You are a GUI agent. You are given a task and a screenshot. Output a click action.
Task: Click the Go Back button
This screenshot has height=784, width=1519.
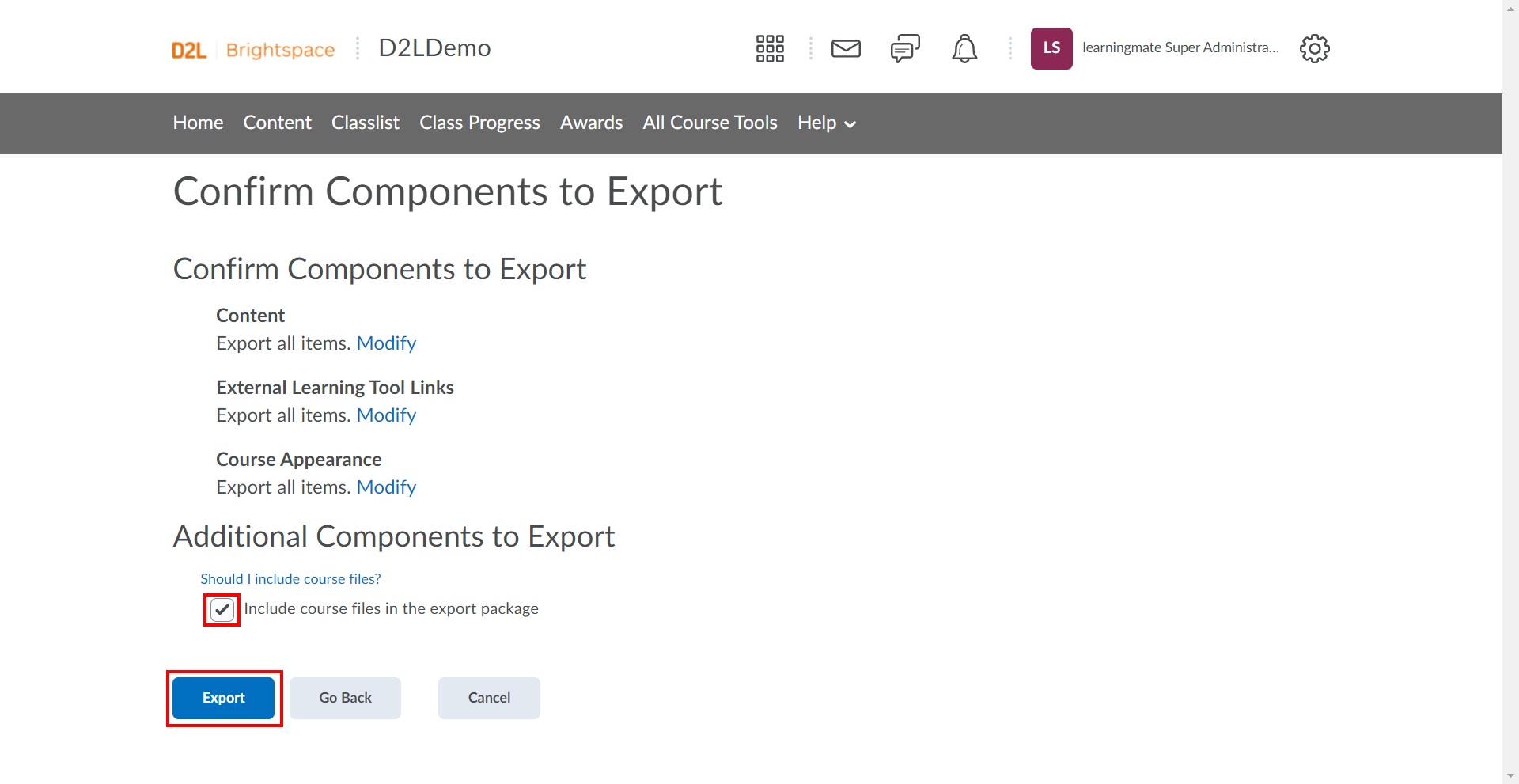345,698
